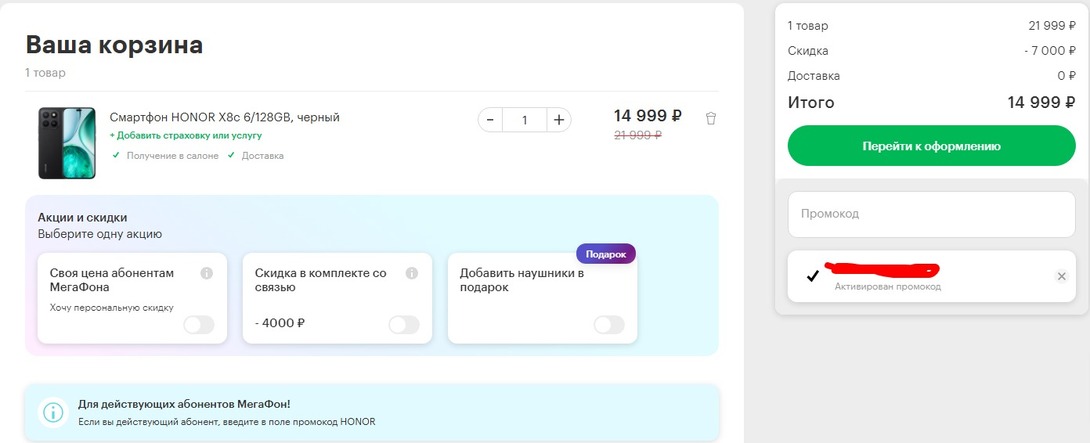Click the checkmark beside the activated promo code

pos(812,276)
